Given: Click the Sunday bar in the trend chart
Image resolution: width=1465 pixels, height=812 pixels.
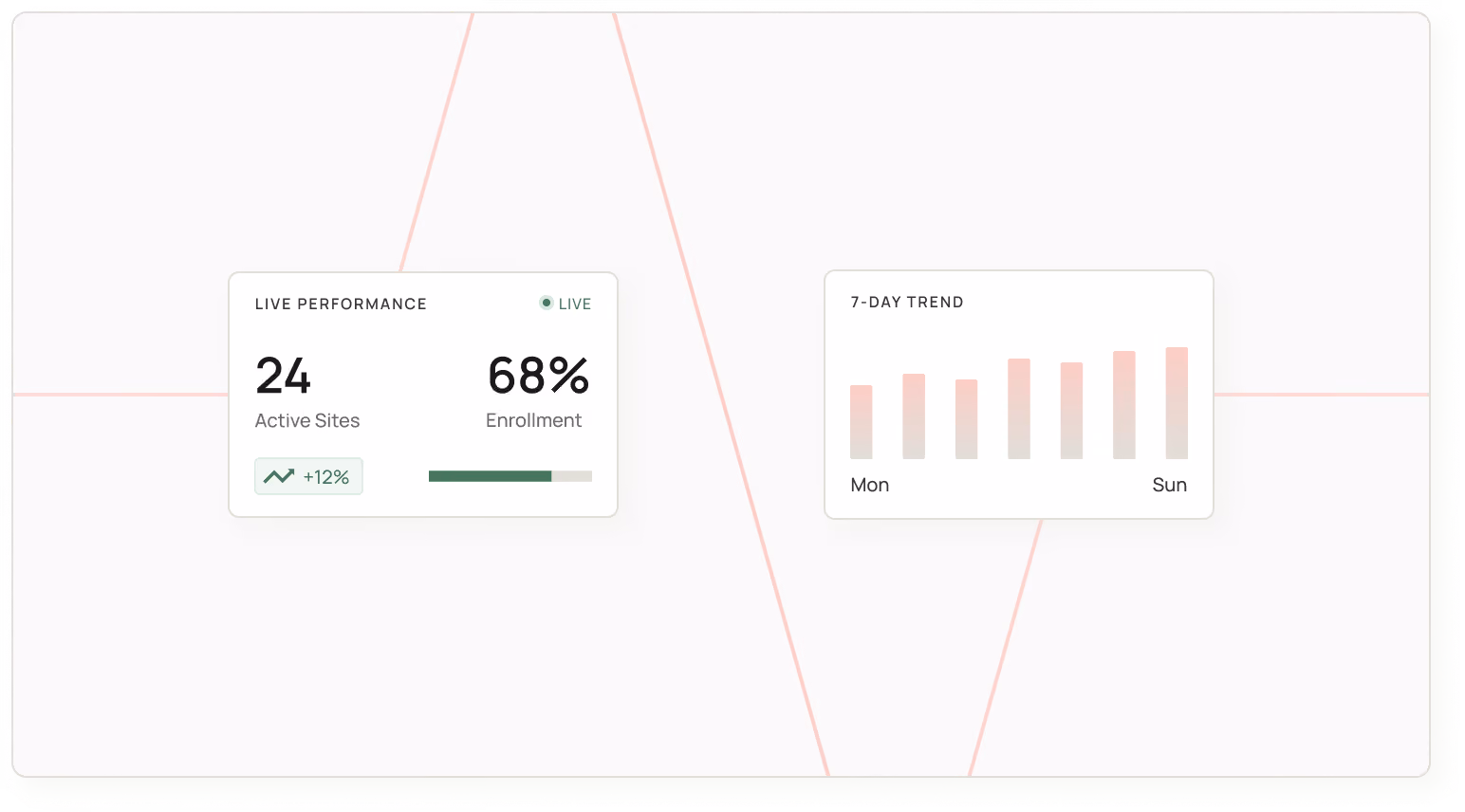Looking at the screenshot, I should point(1177,403).
